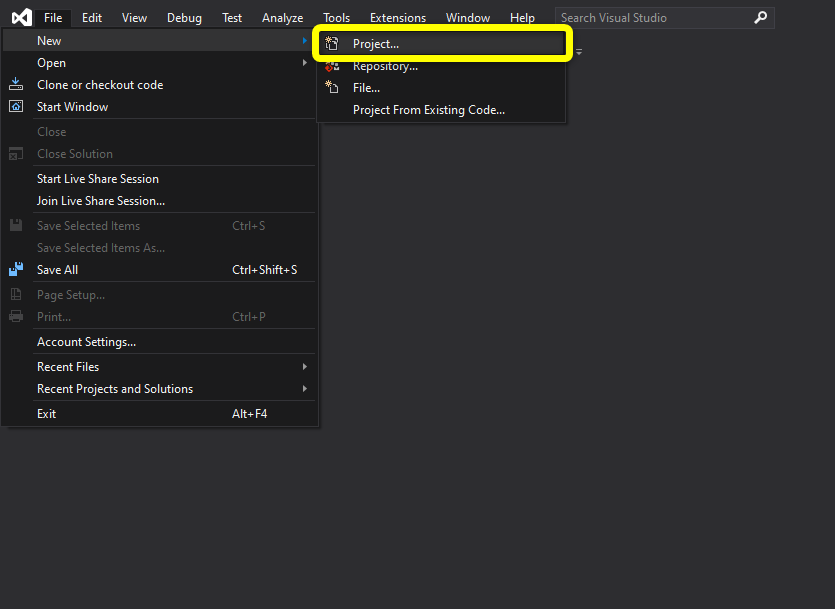This screenshot has width=835, height=609.
Task: Open the Debug menu
Action: pyautogui.click(x=184, y=17)
